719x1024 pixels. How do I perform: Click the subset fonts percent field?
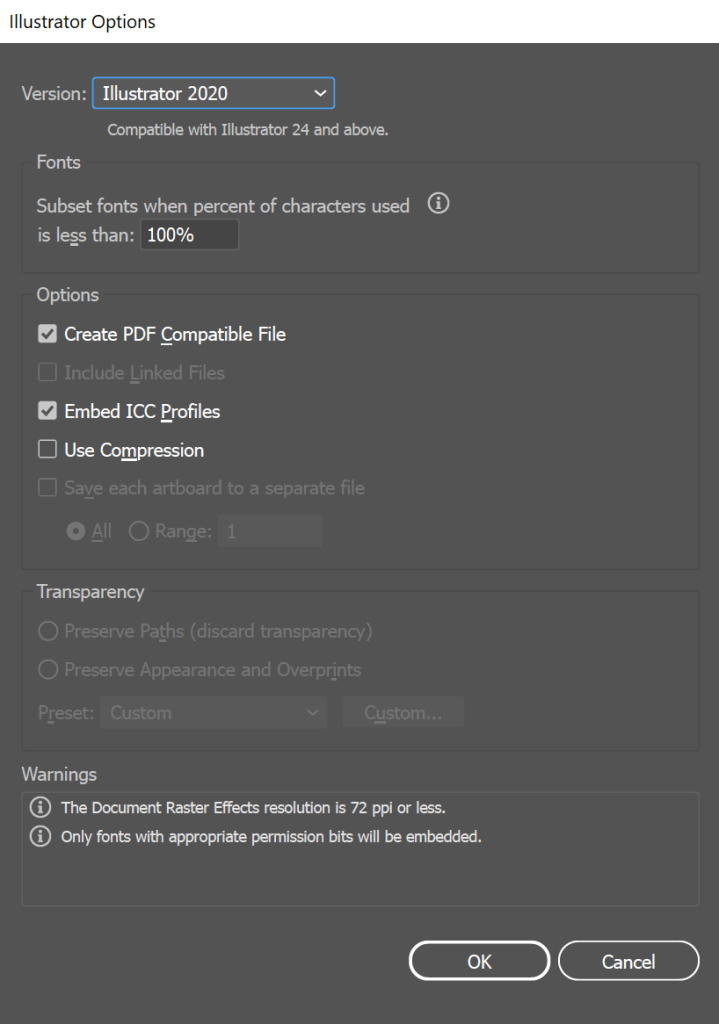pos(189,236)
